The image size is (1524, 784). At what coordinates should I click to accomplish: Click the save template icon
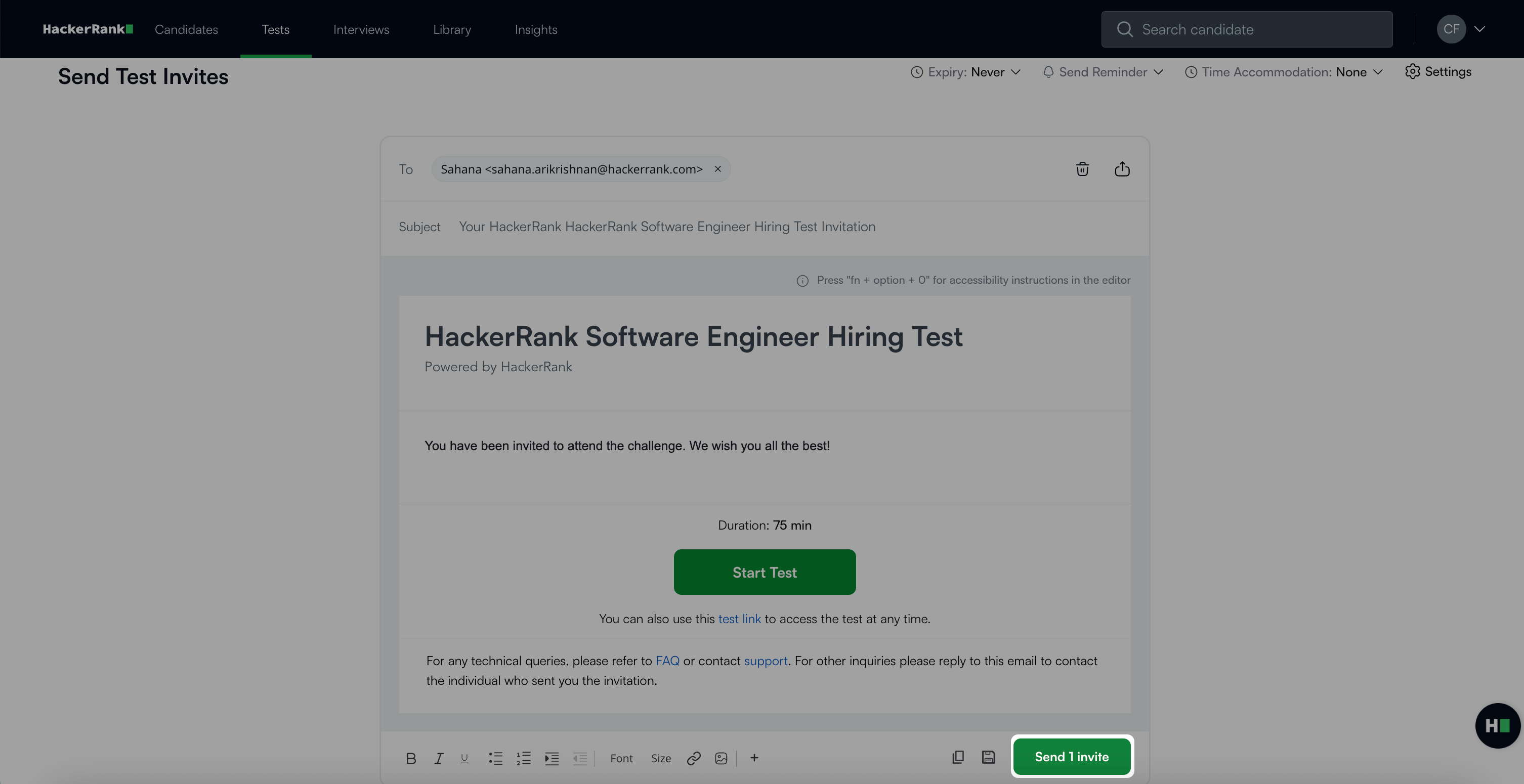[x=988, y=757]
